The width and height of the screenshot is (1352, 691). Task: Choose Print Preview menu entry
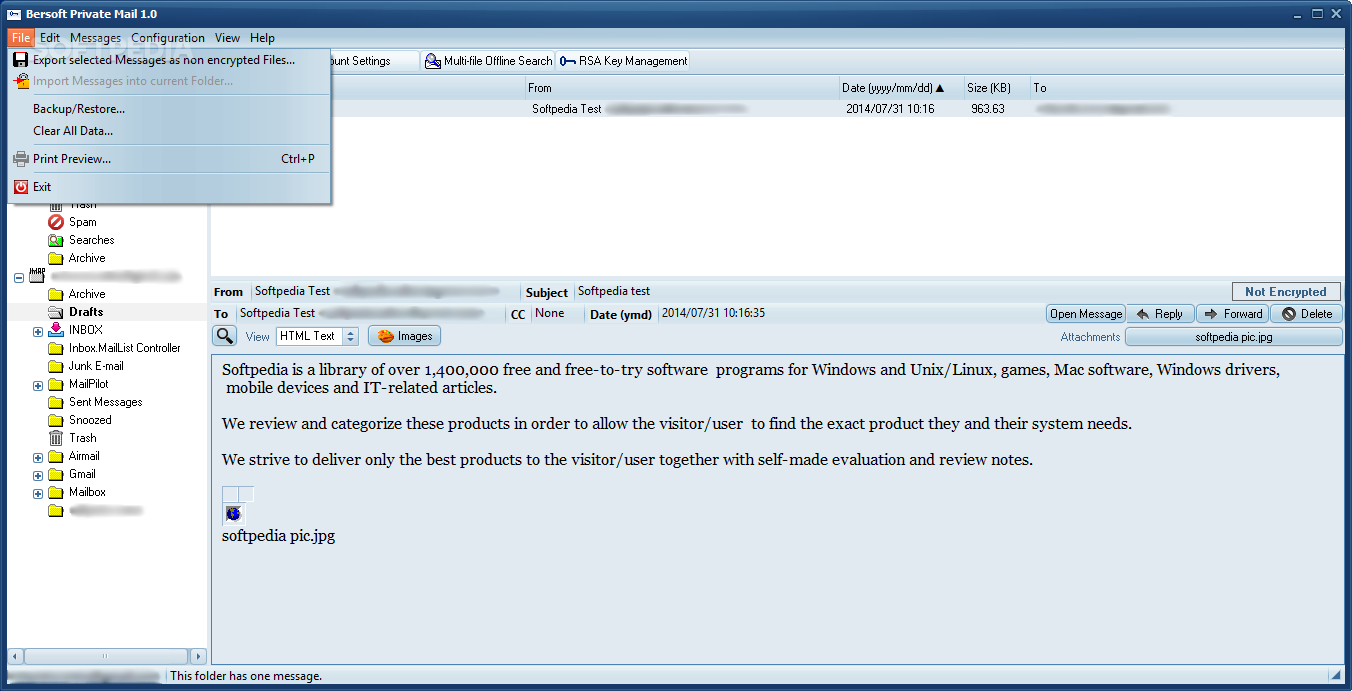(169, 159)
